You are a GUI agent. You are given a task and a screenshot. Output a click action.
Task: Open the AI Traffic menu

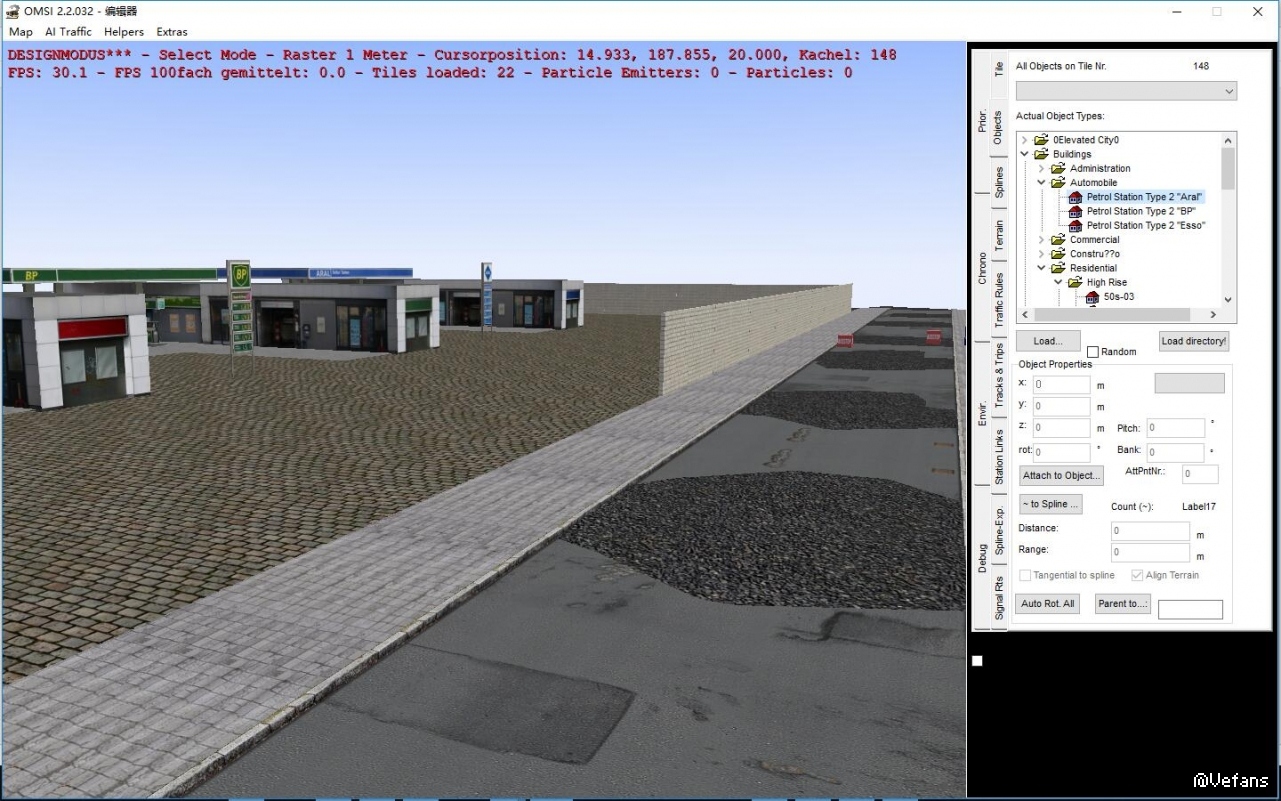[68, 32]
